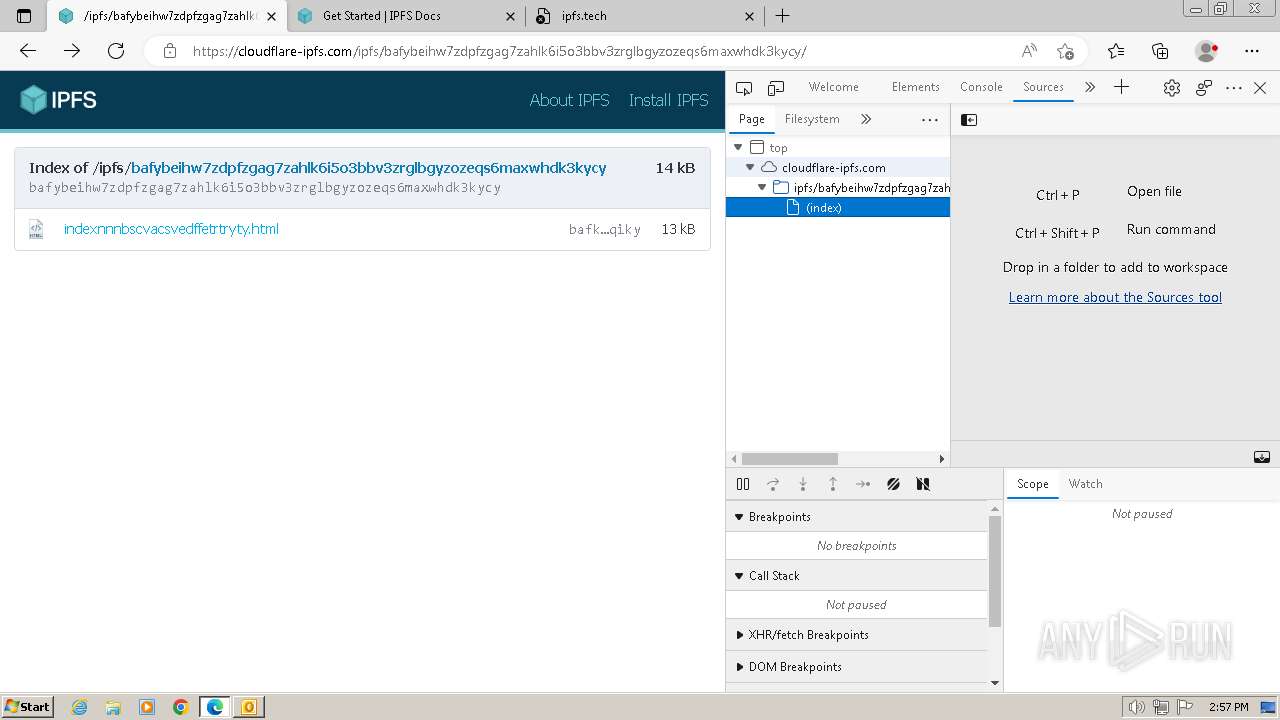Open navigator pane more options dots
This screenshot has width=1280, height=720.
click(x=930, y=120)
